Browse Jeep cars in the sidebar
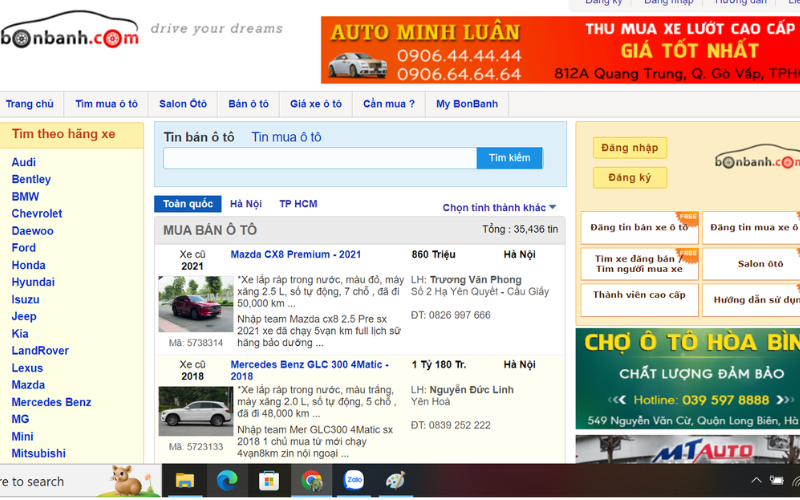This screenshot has width=800, height=500. [x=24, y=316]
